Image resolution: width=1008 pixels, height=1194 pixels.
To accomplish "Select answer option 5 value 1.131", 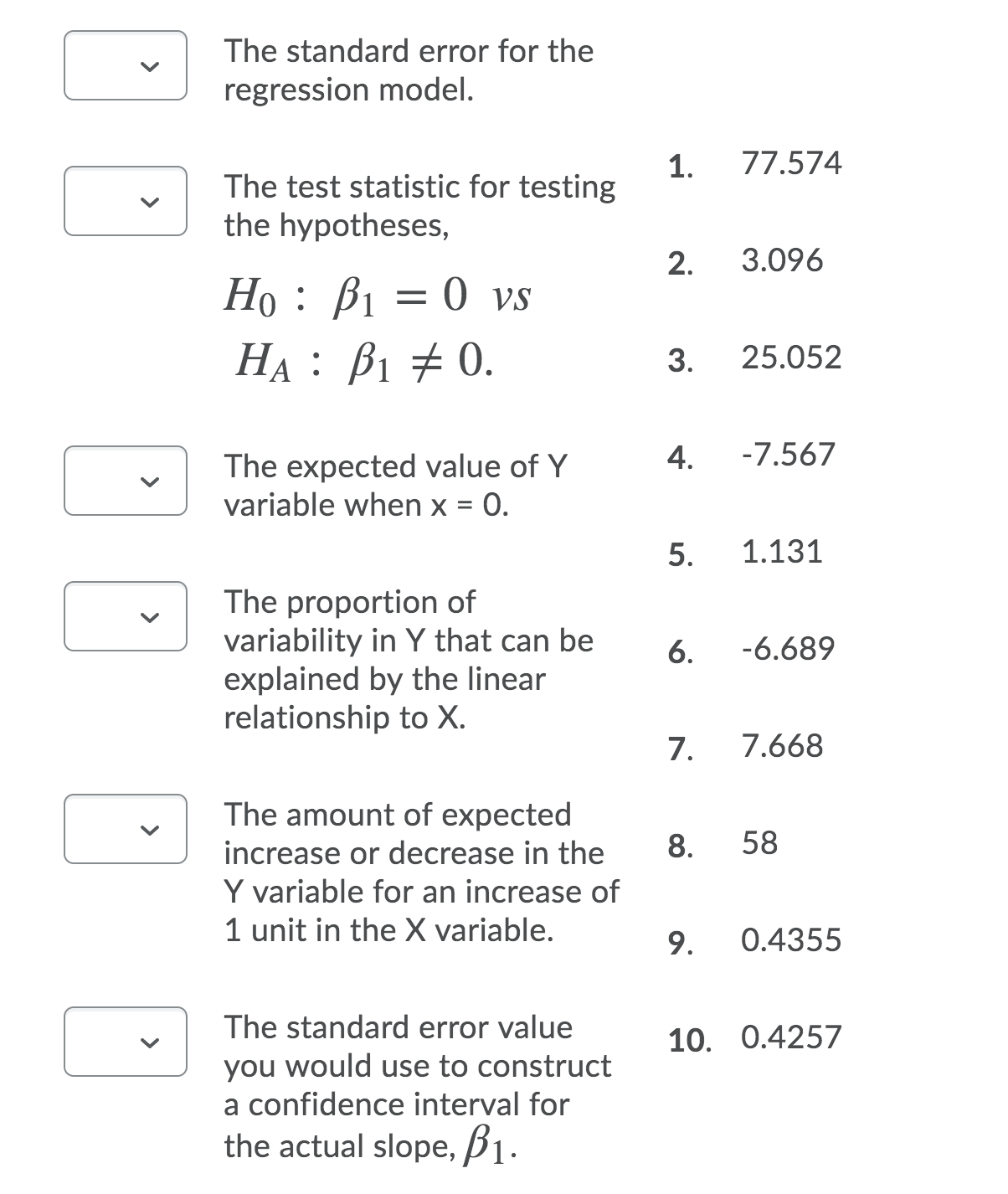I will coord(782,552).
